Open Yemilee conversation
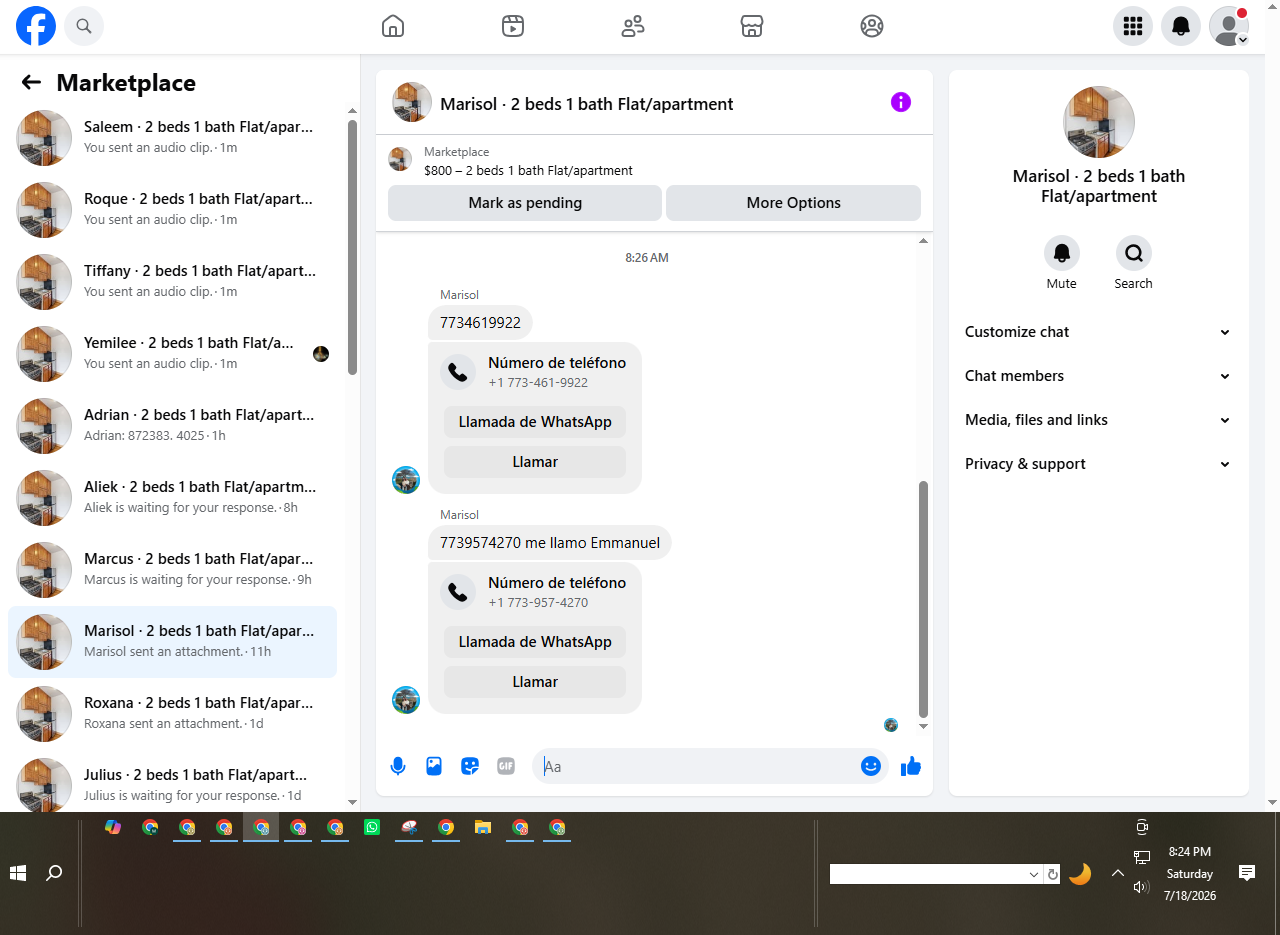This screenshot has width=1280, height=935. (172, 354)
